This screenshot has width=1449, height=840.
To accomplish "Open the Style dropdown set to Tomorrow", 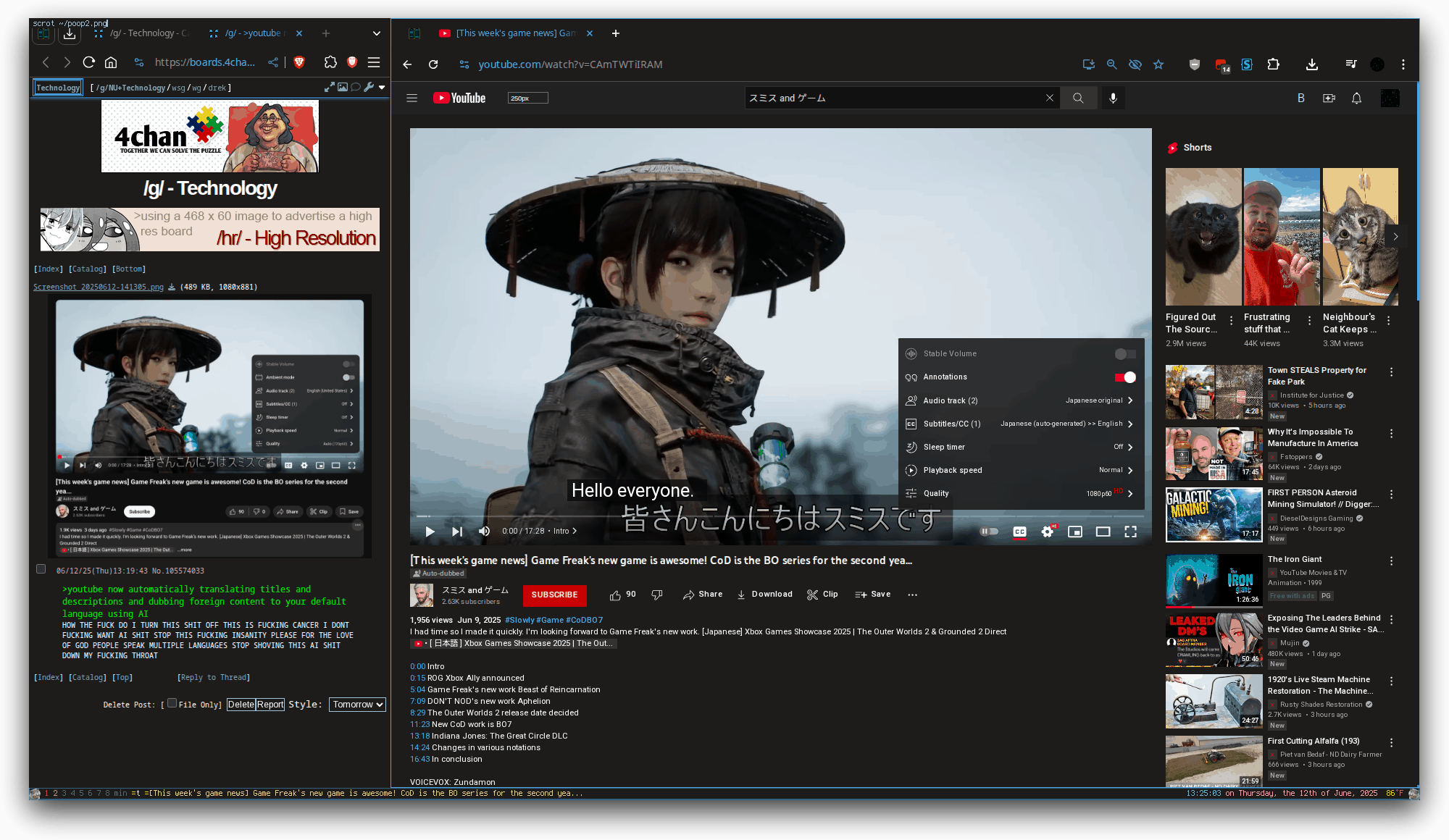I will pyautogui.click(x=357, y=705).
